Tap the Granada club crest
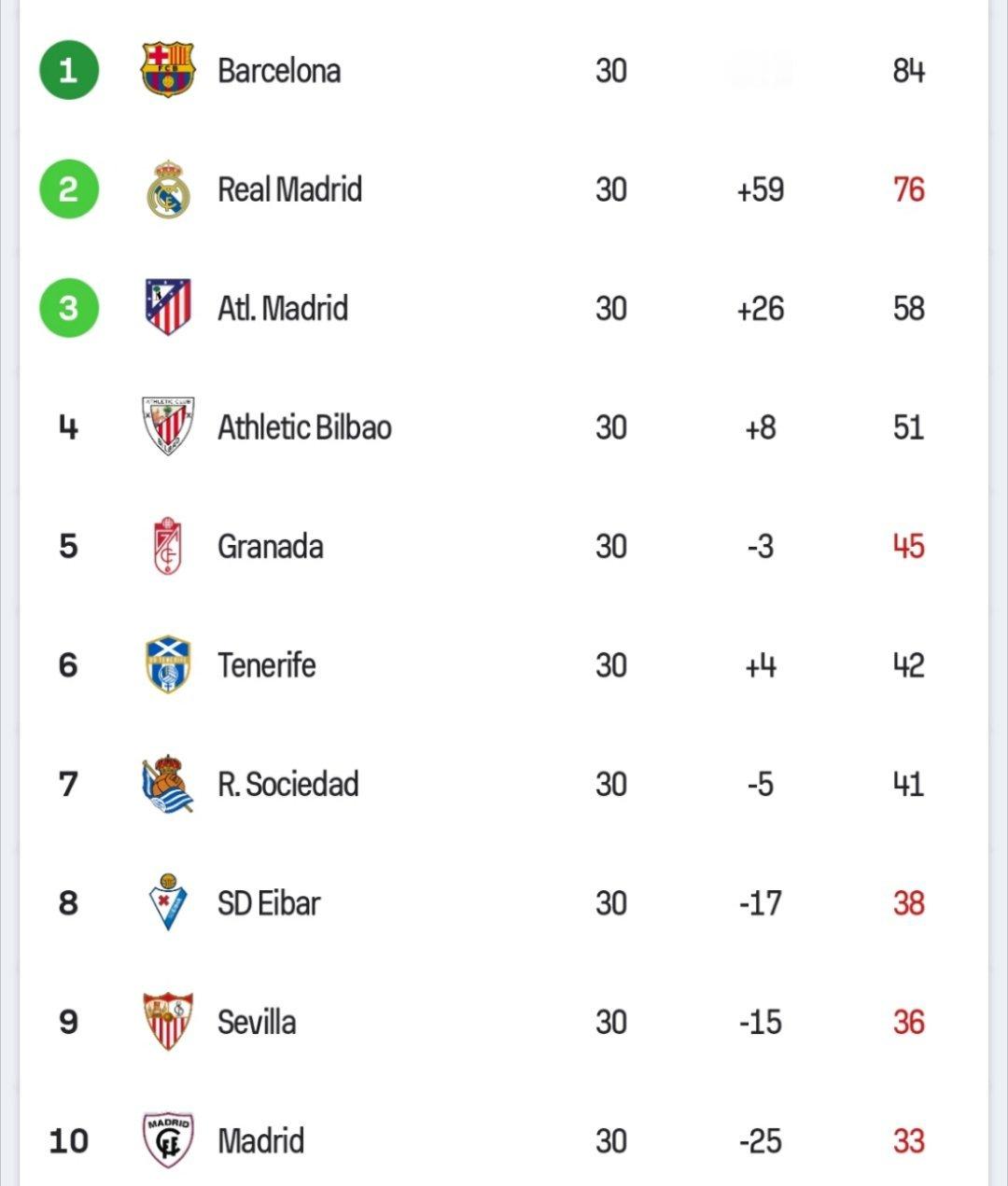1008x1186 pixels. (x=168, y=546)
